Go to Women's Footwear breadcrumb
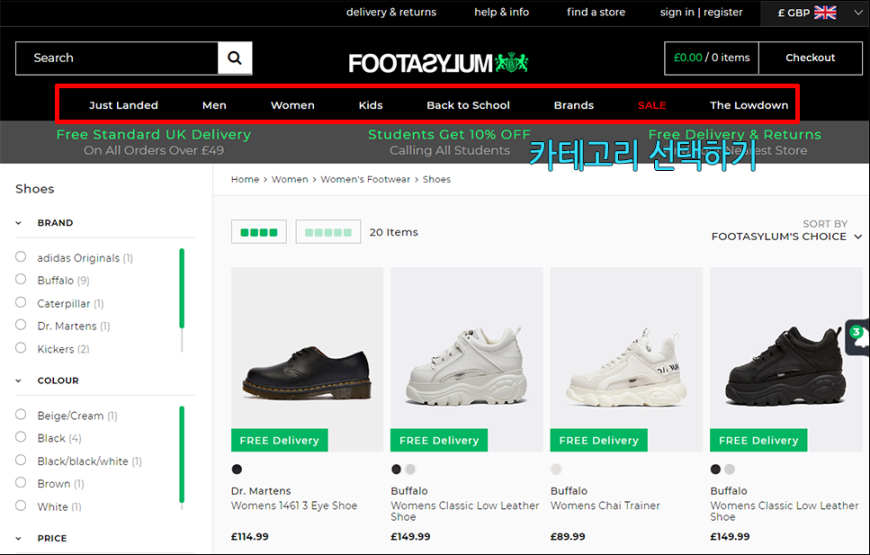 pyautogui.click(x=366, y=179)
